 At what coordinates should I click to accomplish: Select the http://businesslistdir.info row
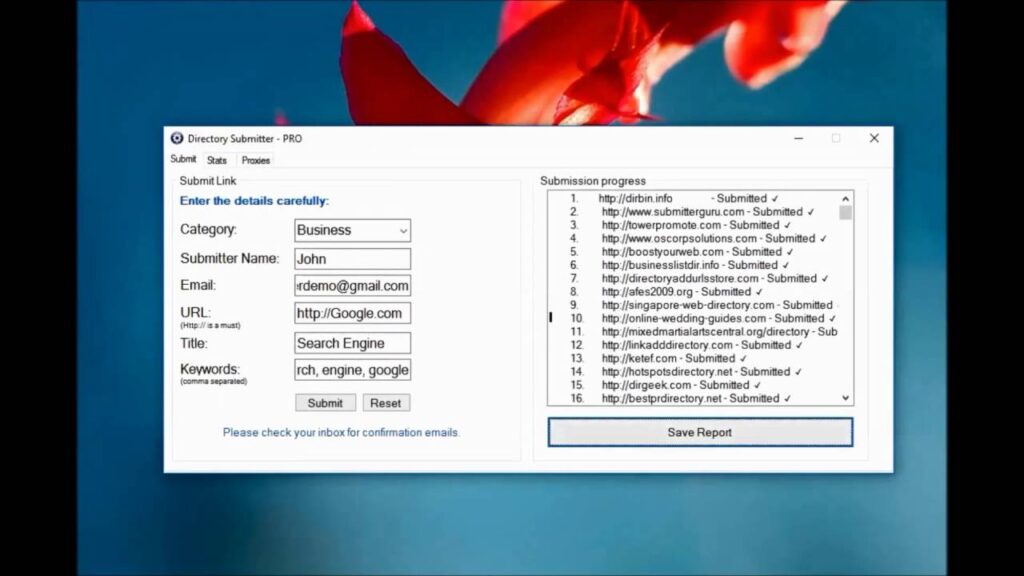click(x=694, y=265)
